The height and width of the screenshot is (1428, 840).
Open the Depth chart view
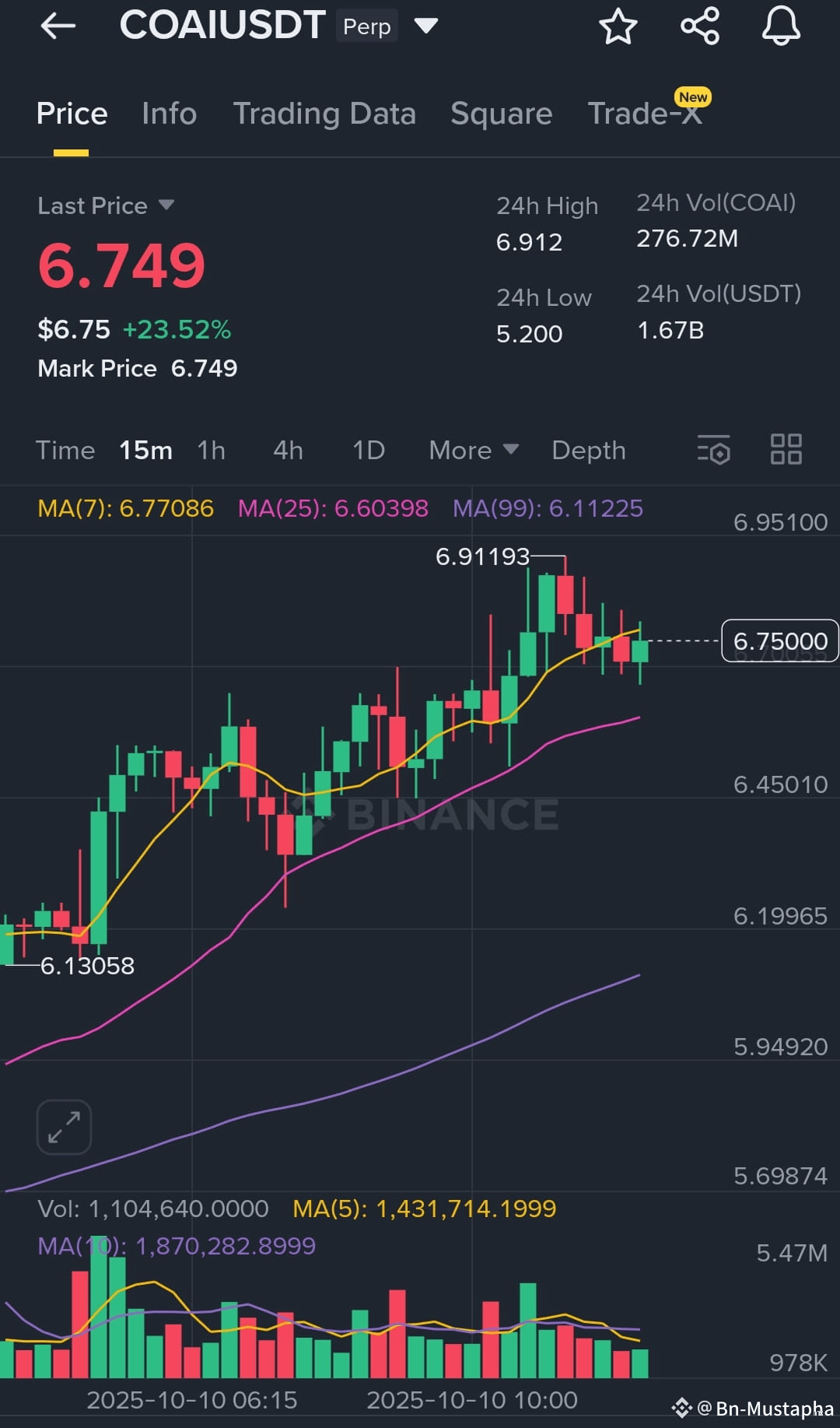[589, 451]
